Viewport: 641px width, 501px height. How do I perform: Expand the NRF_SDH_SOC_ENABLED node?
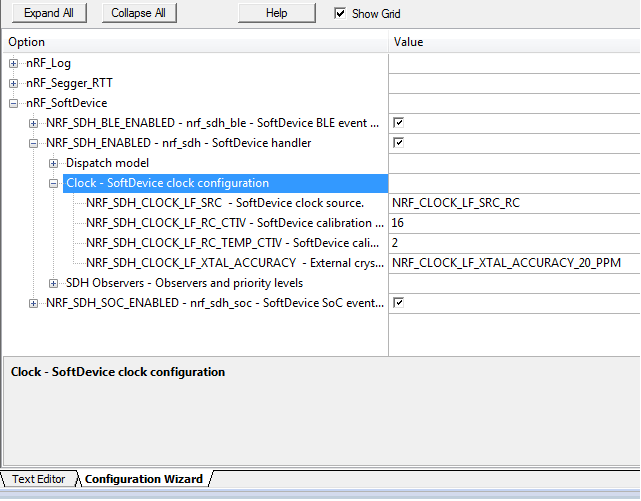34,303
